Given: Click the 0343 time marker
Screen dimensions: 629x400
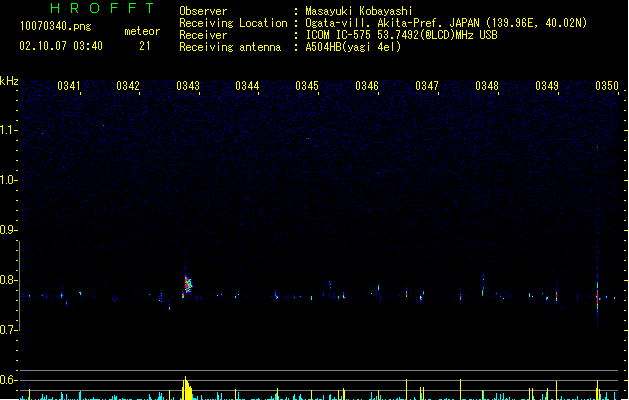Looking at the screenshot, I should 188,86.
